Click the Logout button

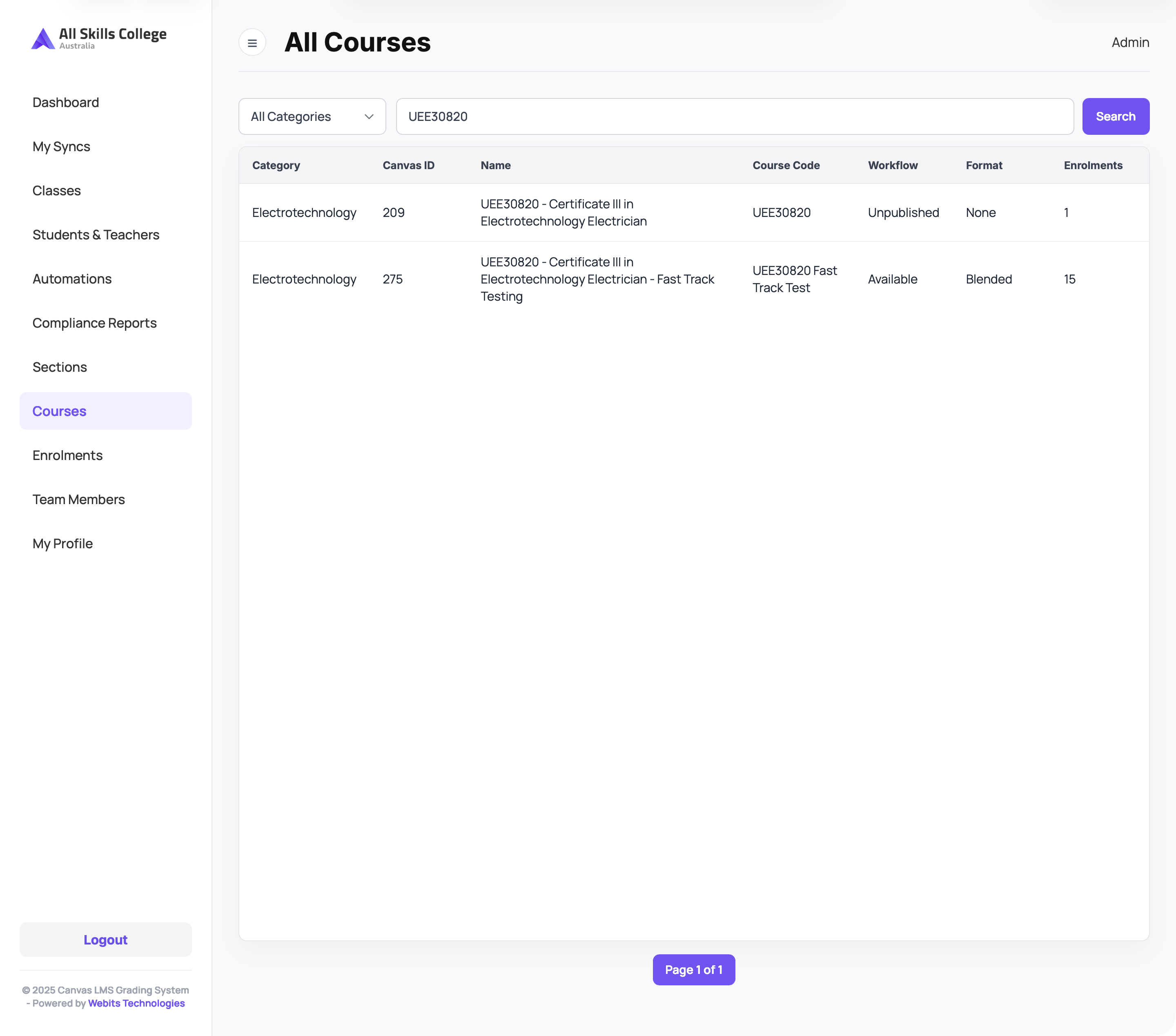105,939
